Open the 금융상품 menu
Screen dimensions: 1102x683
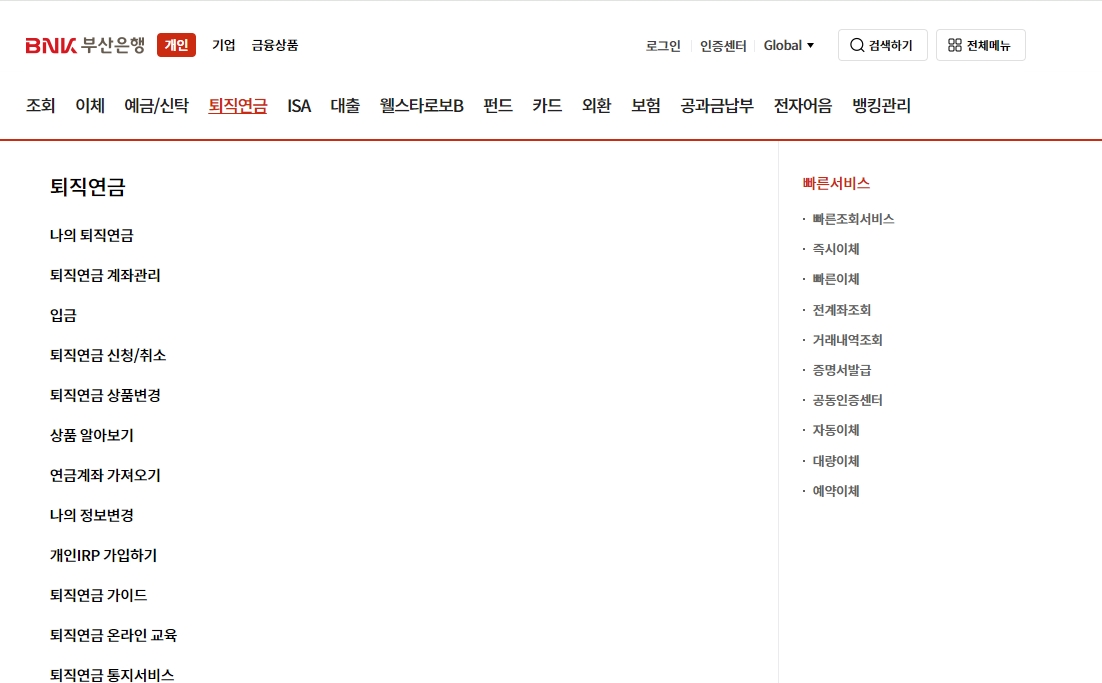pyautogui.click(x=274, y=44)
